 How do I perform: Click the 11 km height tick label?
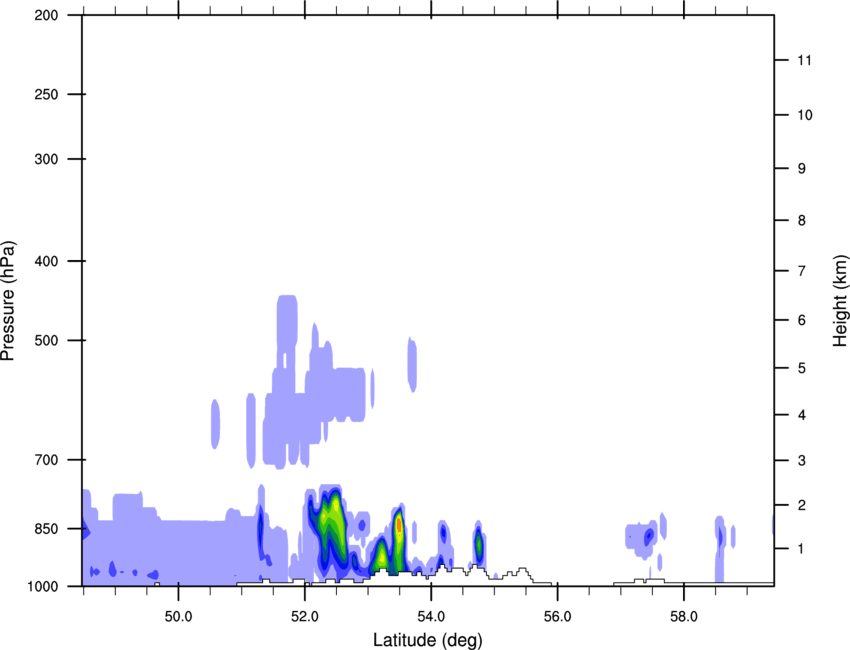click(804, 60)
